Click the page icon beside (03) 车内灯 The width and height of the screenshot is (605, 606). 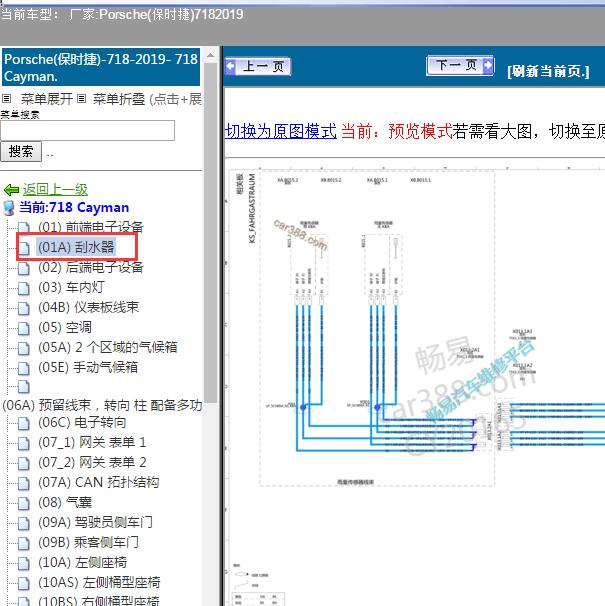tap(24, 288)
